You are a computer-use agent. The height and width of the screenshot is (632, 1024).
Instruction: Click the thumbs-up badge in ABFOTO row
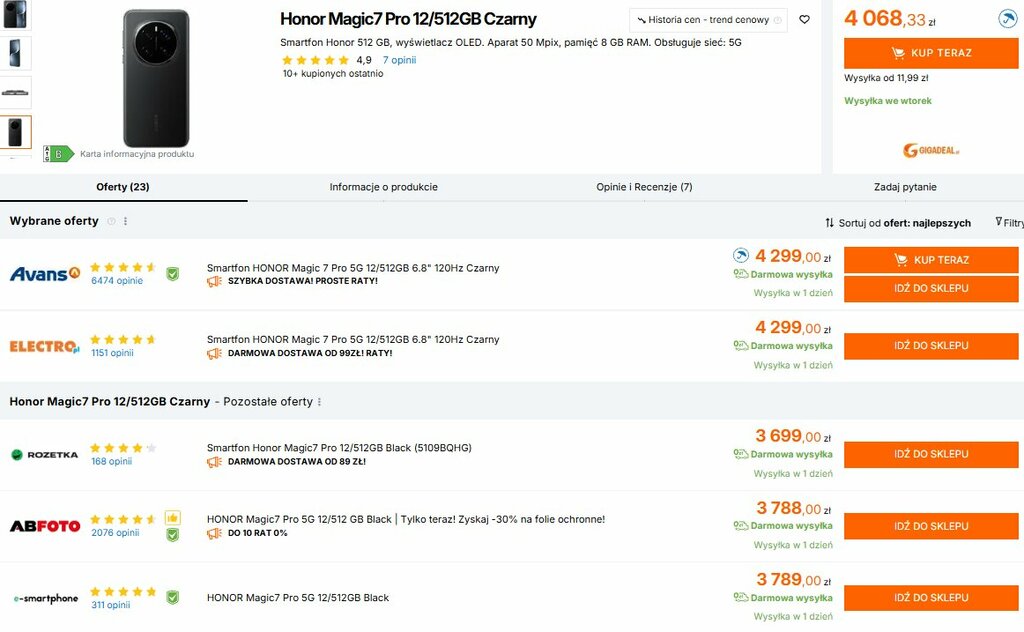172,518
